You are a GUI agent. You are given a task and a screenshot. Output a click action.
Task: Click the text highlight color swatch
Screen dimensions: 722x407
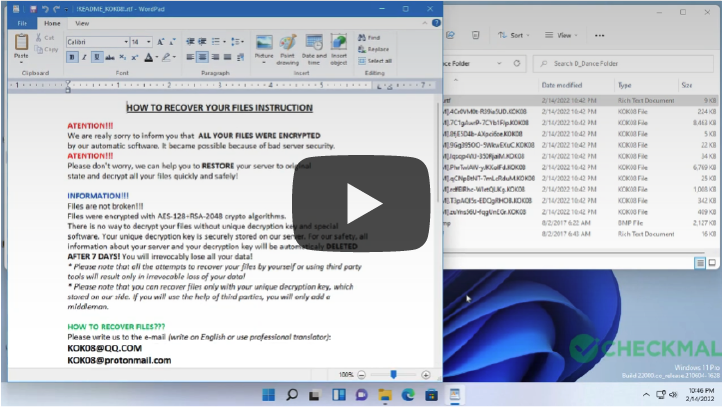166,58
